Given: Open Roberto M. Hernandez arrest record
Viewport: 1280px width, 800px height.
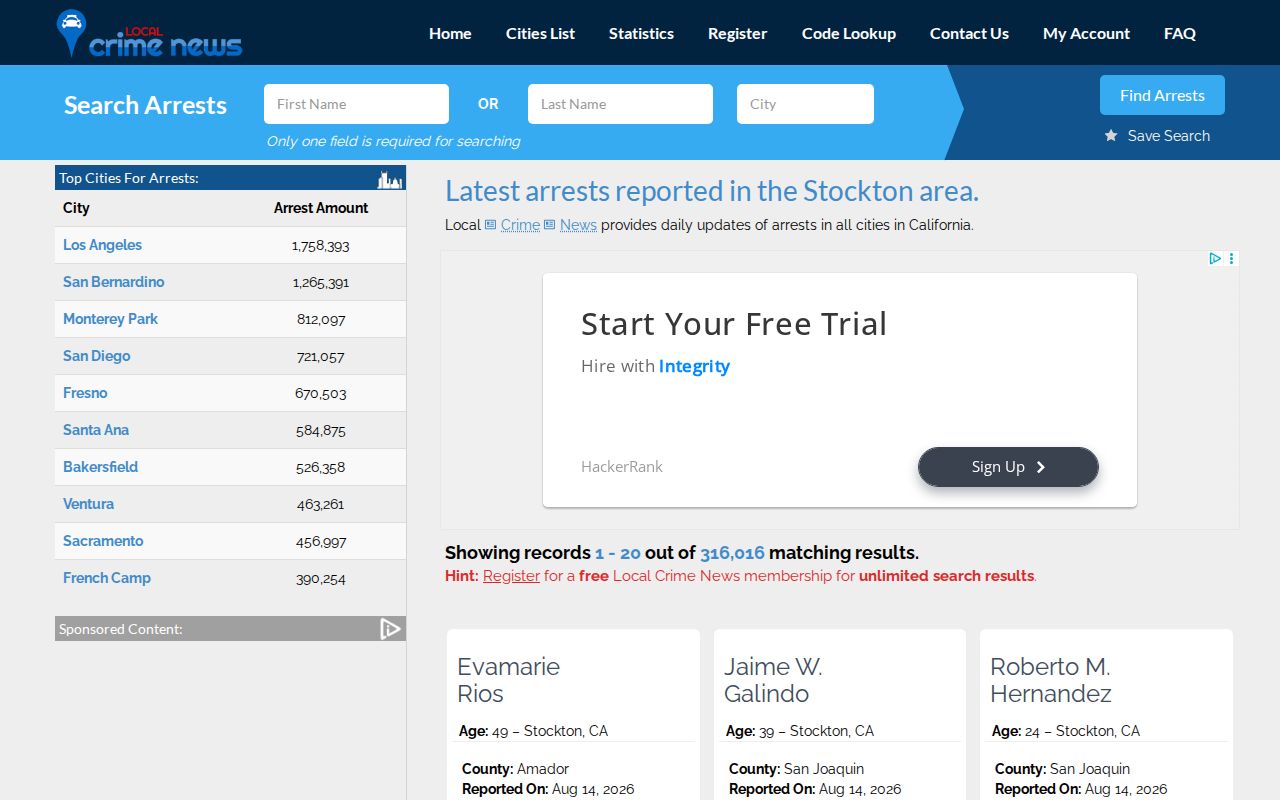Looking at the screenshot, I should [x=1051, y=680].
